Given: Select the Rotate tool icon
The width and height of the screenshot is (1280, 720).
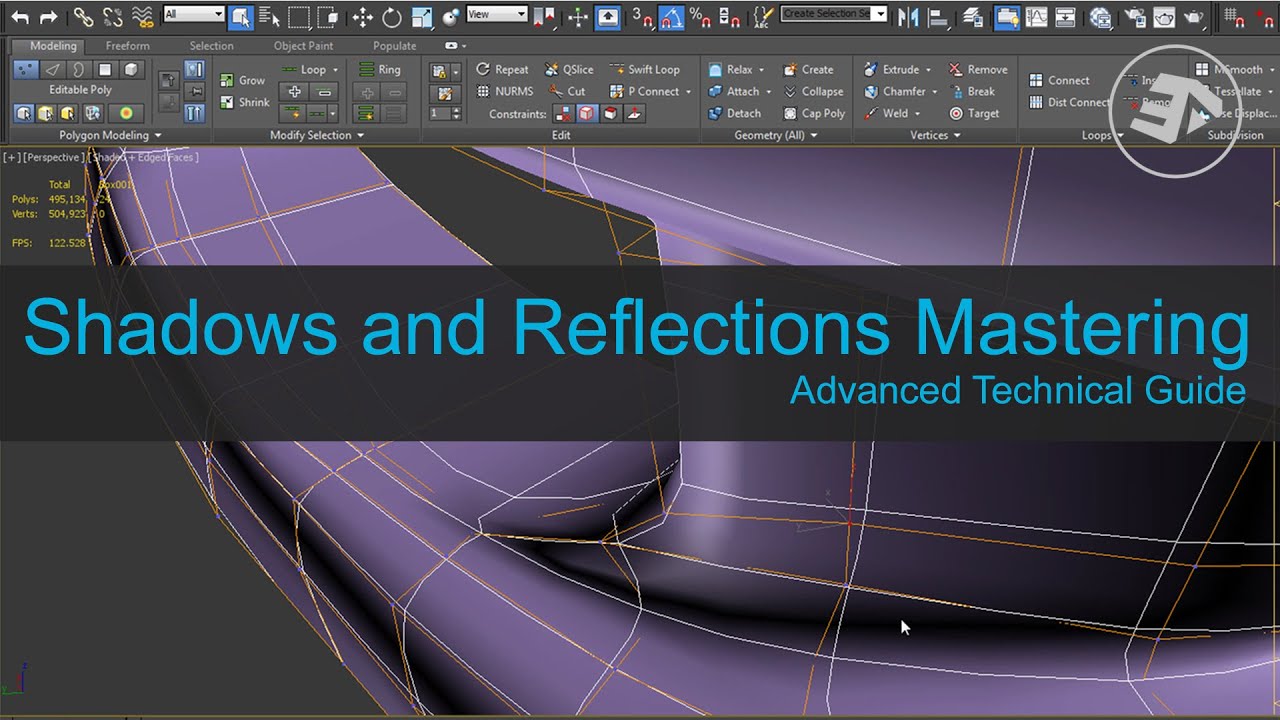Looking at the screenshot, I should (x=392, y=16).
